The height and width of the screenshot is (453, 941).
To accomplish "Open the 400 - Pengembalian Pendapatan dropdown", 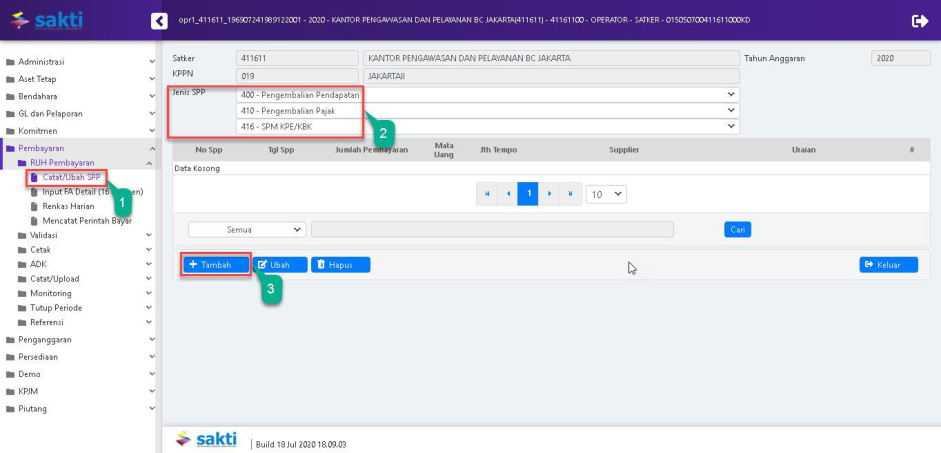I will pyautogui.click(x=487, y=94).
